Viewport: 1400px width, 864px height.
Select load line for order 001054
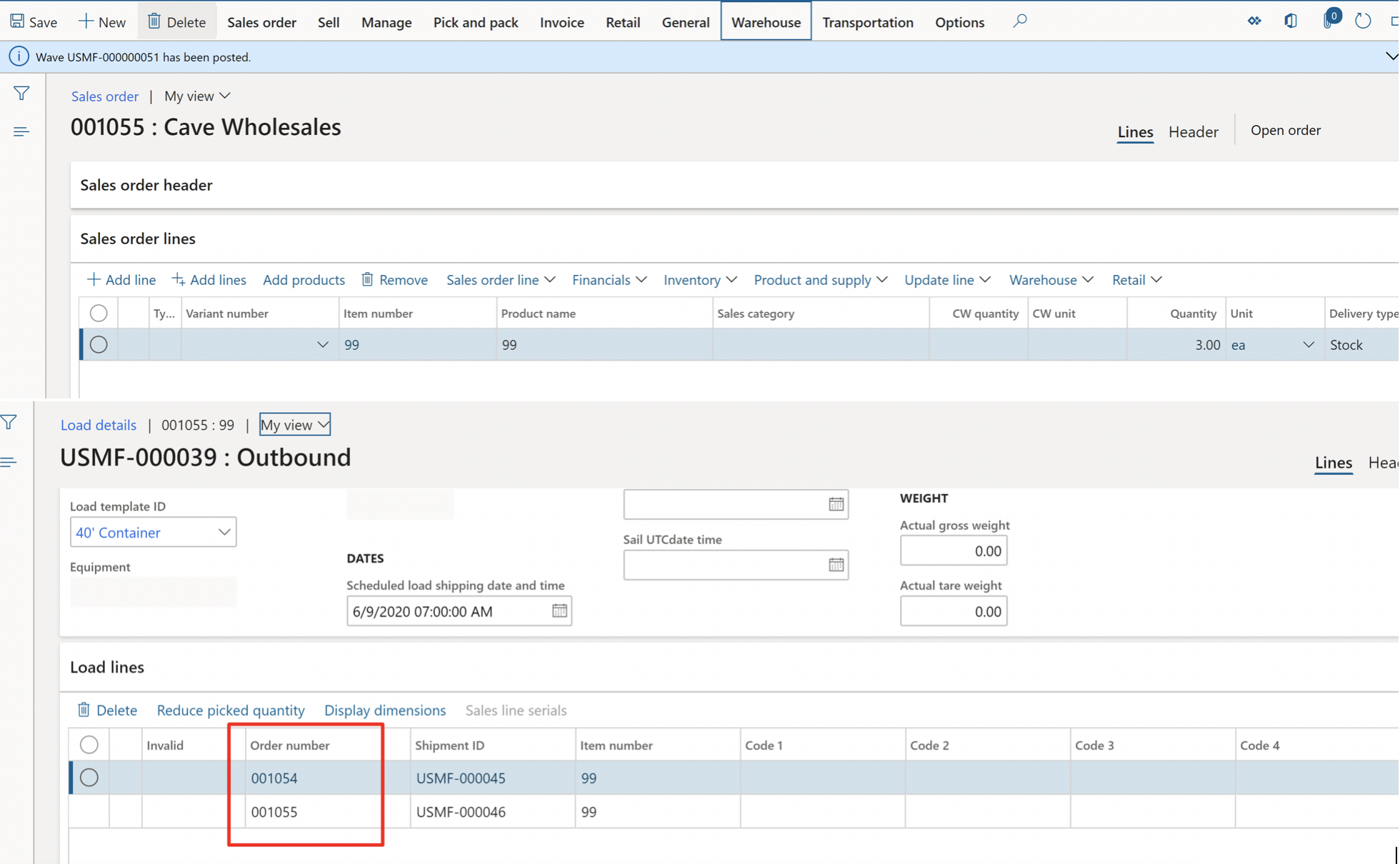[89, 778]
